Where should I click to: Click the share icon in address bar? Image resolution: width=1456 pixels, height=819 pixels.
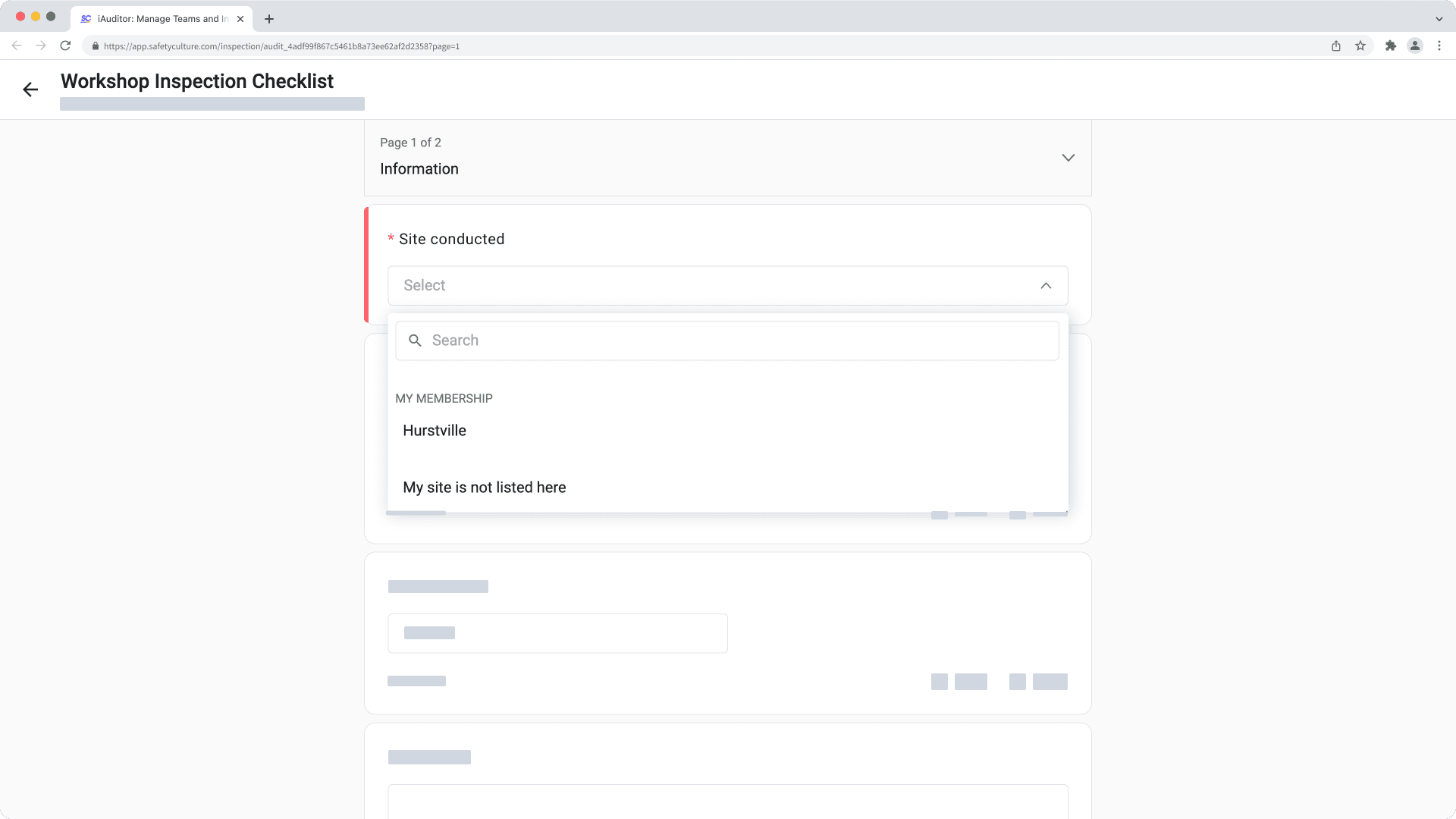(x=1336, y=45)
